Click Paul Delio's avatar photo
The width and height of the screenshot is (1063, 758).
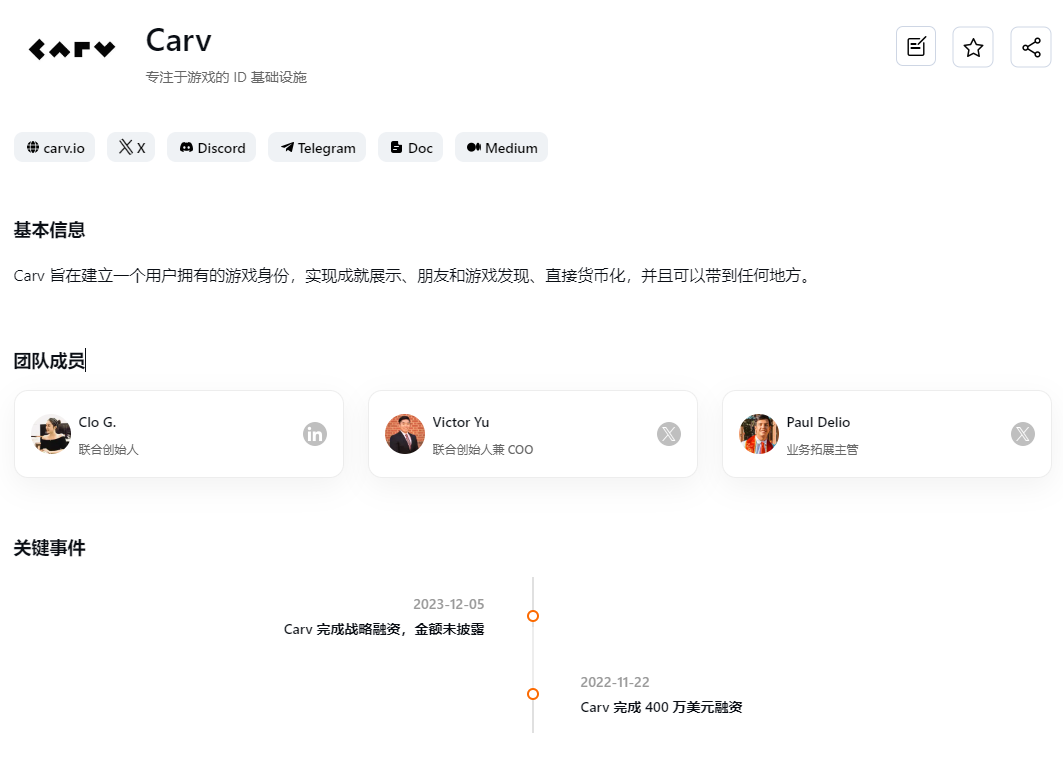tap(759, 434)
